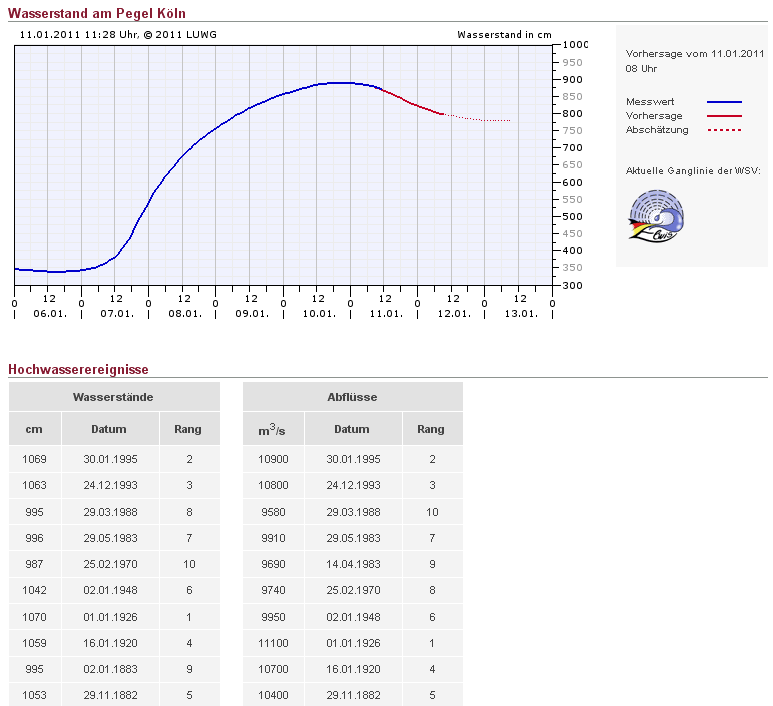Click the 'cm' column header
This screenshot has width=773, height=706.
pos(34,429)
